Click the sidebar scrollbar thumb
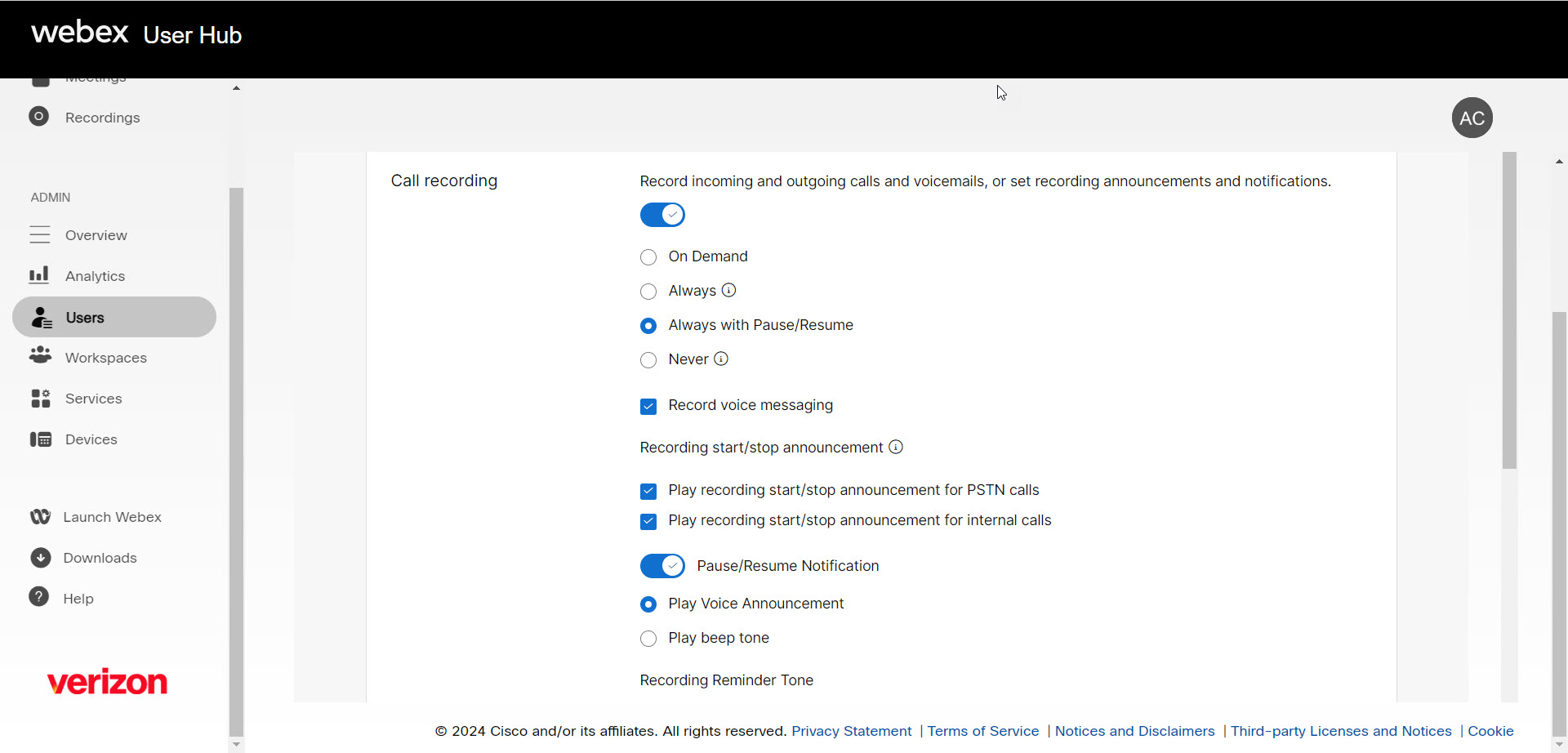The image size is (1568, 753). 236,462
